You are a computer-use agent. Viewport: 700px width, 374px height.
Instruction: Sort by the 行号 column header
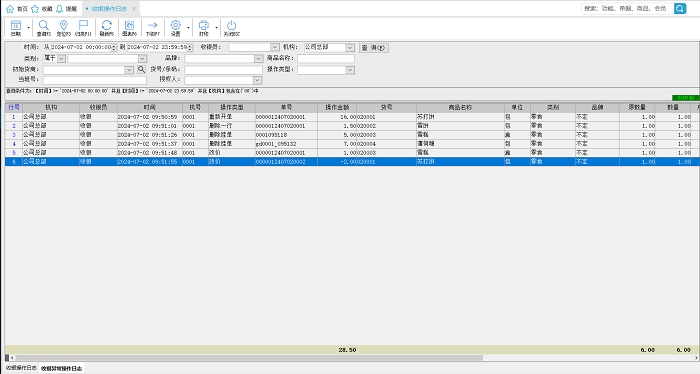coord(14,108)
